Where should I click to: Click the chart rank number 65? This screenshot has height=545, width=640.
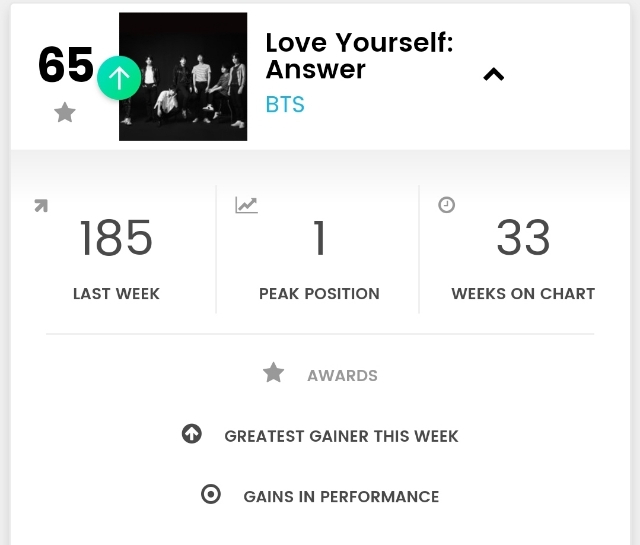click(65, 66)
